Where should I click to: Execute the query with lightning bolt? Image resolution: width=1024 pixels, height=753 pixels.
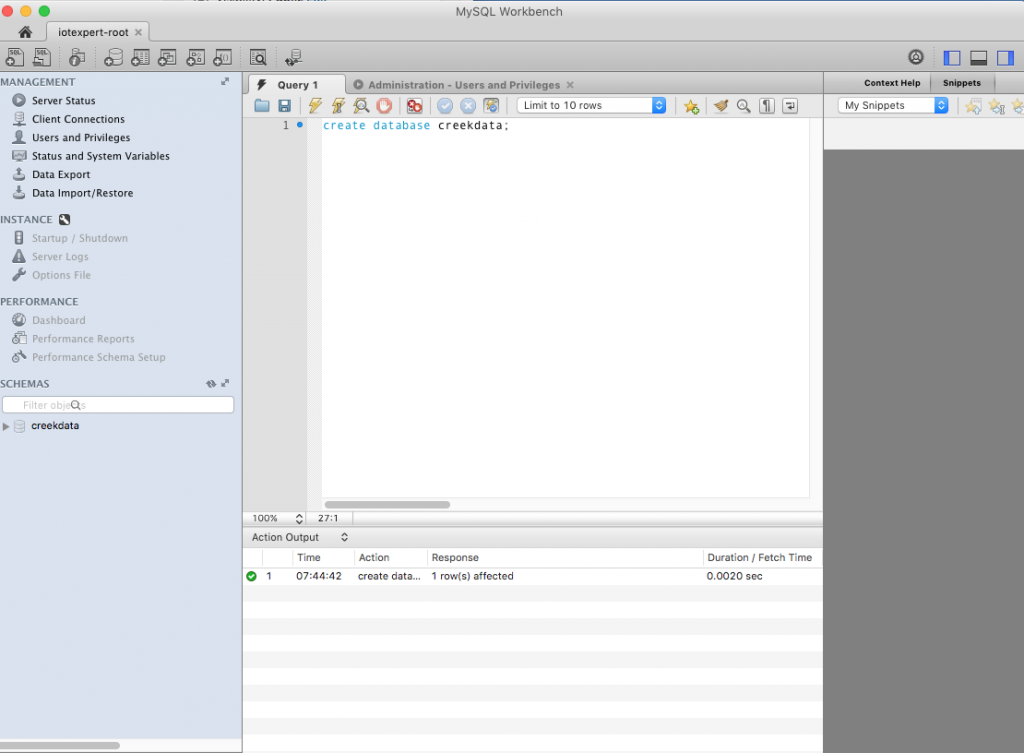315,106
